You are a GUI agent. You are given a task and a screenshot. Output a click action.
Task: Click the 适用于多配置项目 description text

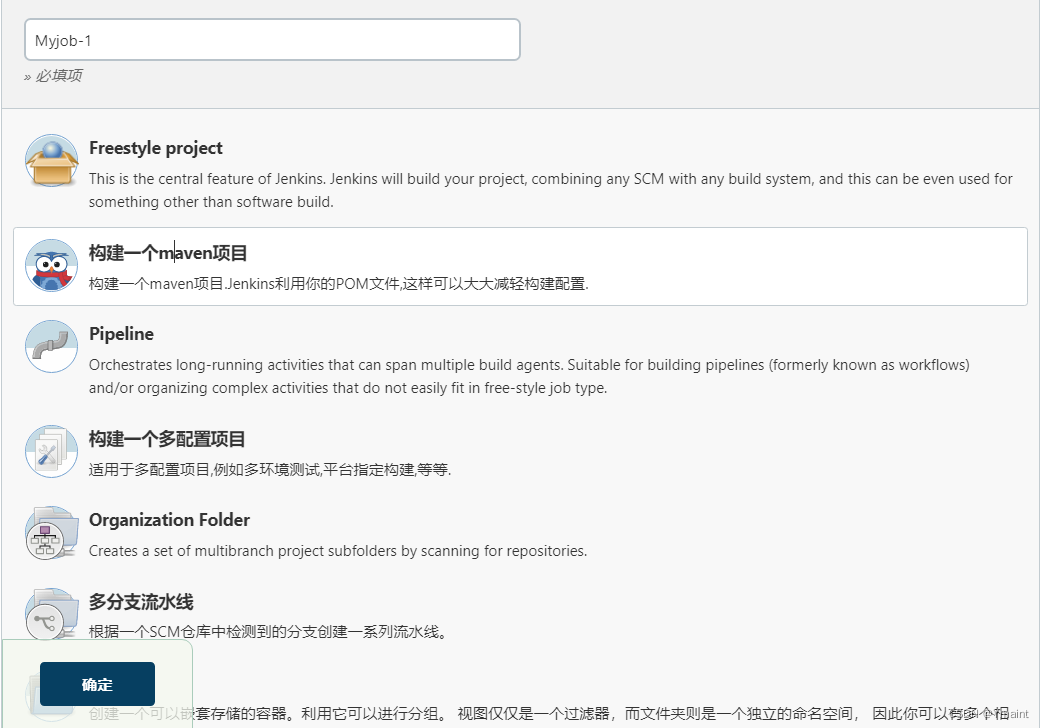[x=270, y=470]
